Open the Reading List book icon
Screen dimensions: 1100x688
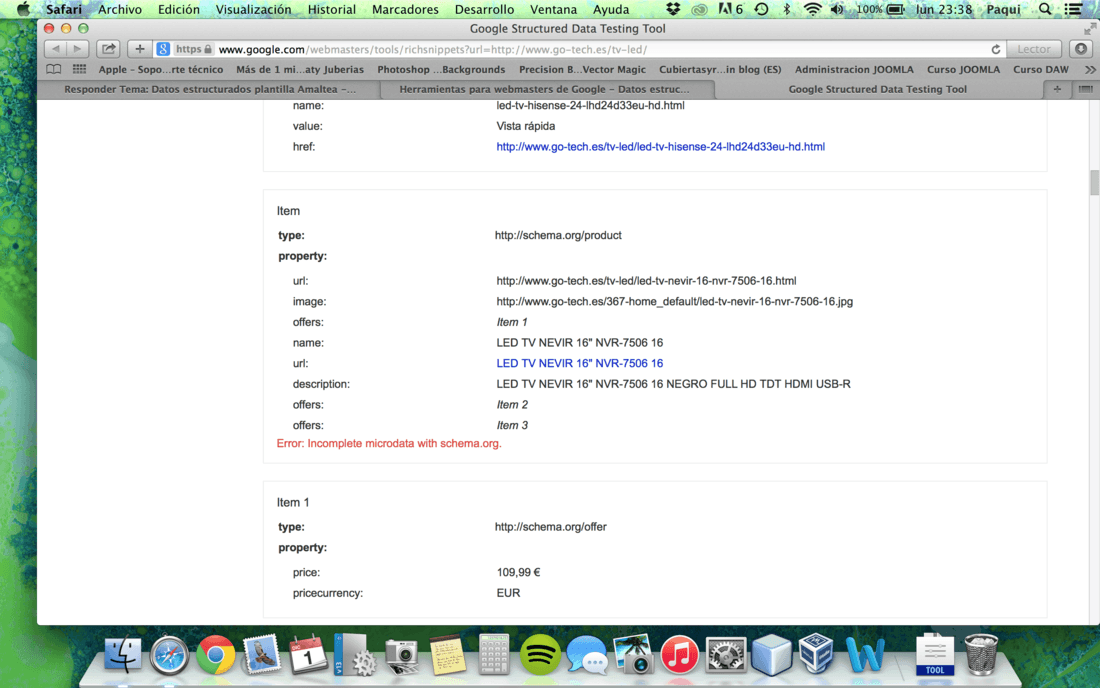pos(53,69)
